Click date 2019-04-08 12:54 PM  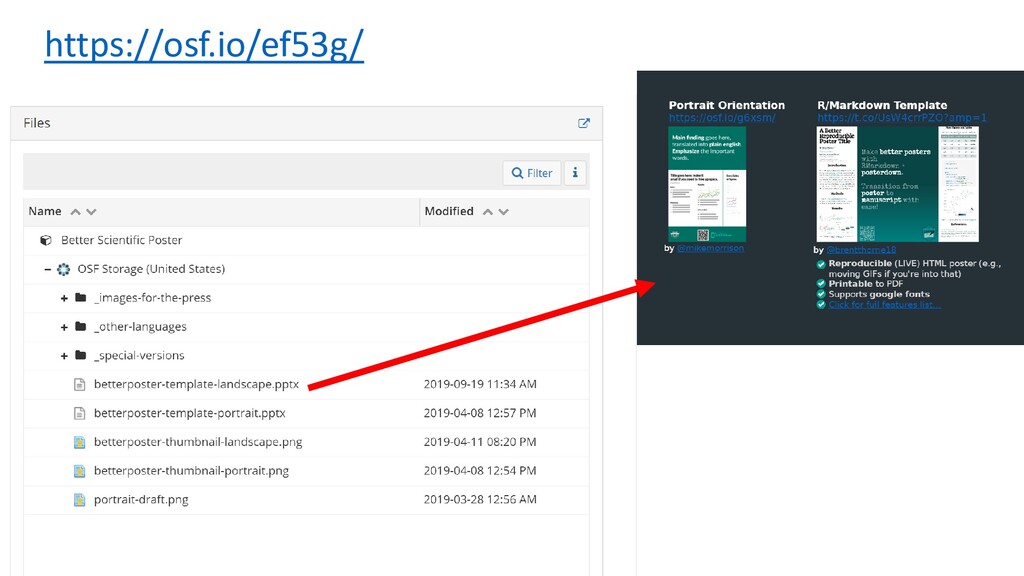(x=480, y=471)
